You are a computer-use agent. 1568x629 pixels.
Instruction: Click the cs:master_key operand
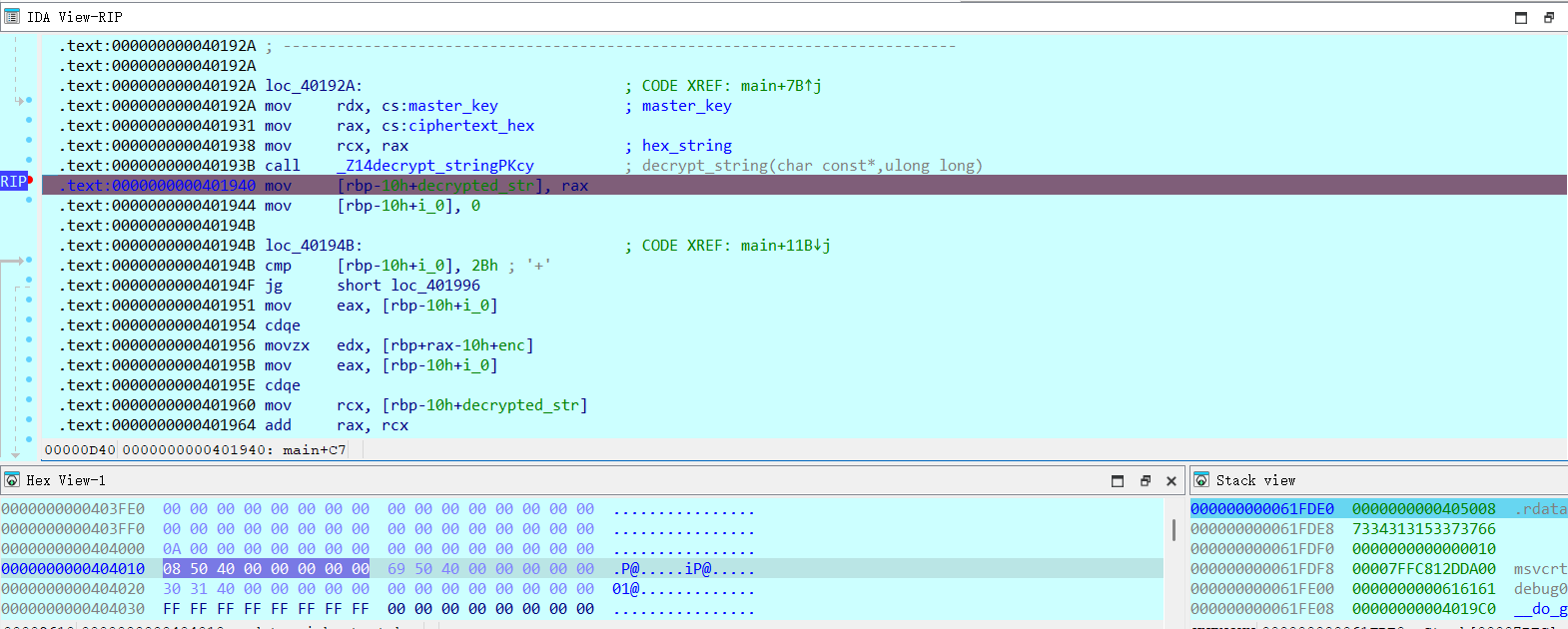[439, 106]
